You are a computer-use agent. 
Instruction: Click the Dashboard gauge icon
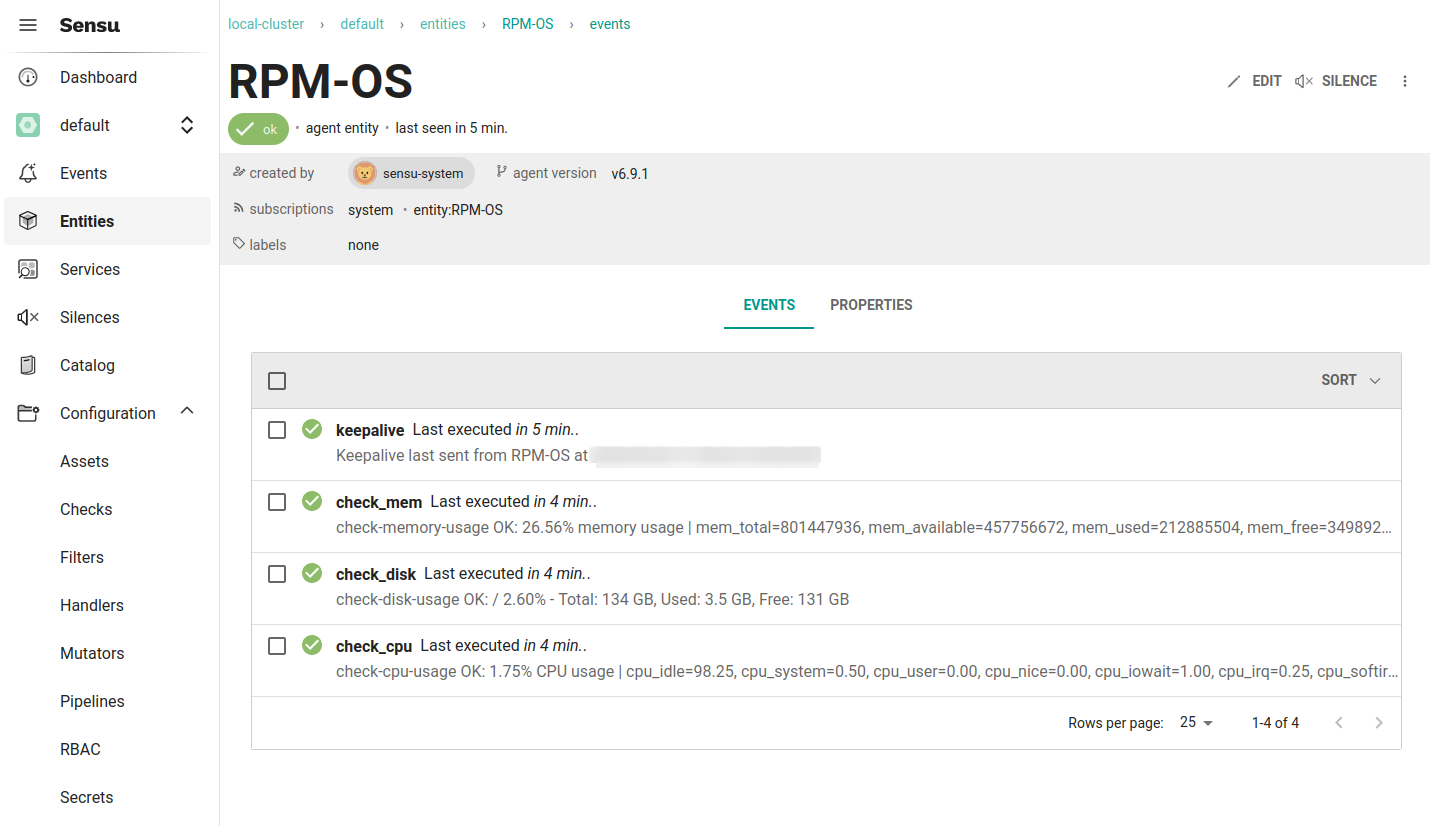[x=28, y=77]
